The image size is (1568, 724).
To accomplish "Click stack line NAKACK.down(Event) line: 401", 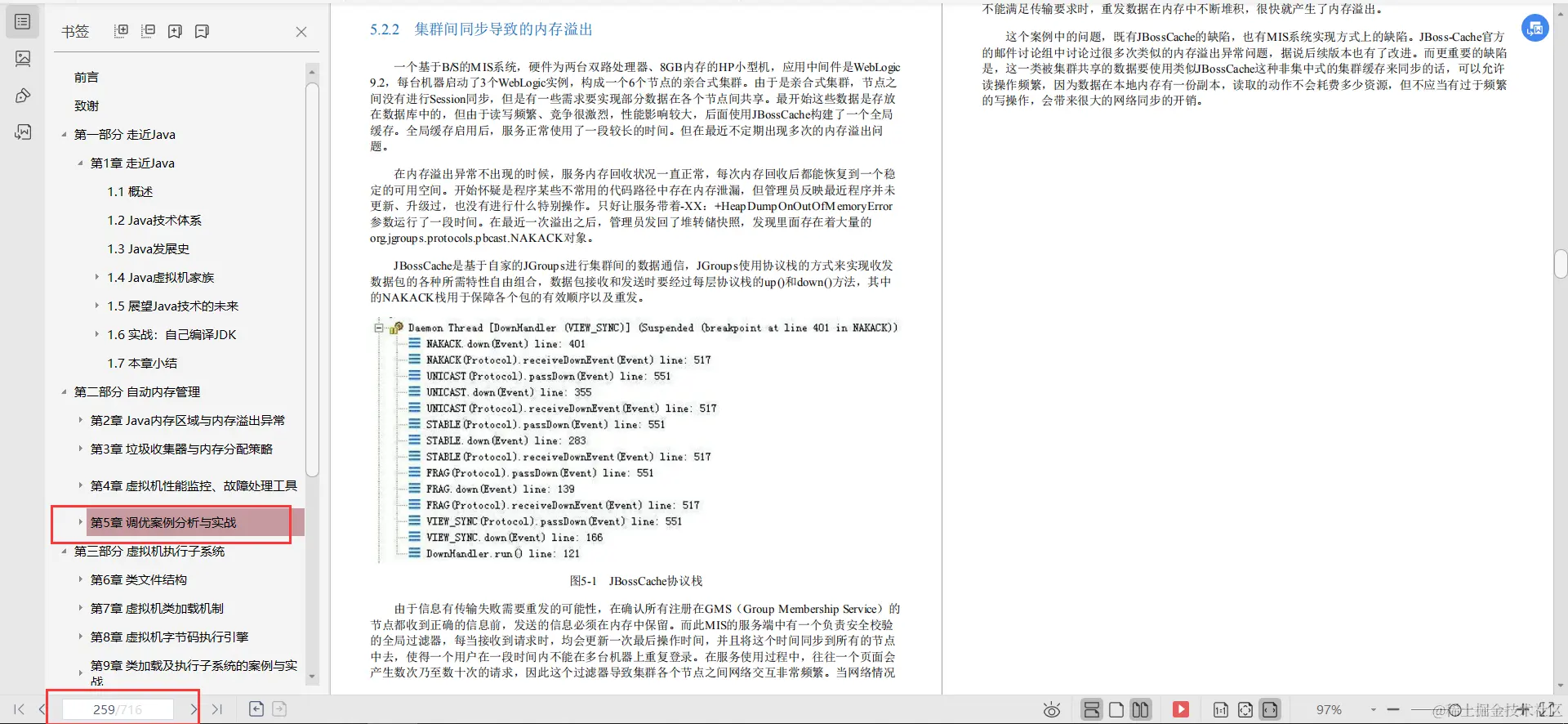I will coord(506,344).
